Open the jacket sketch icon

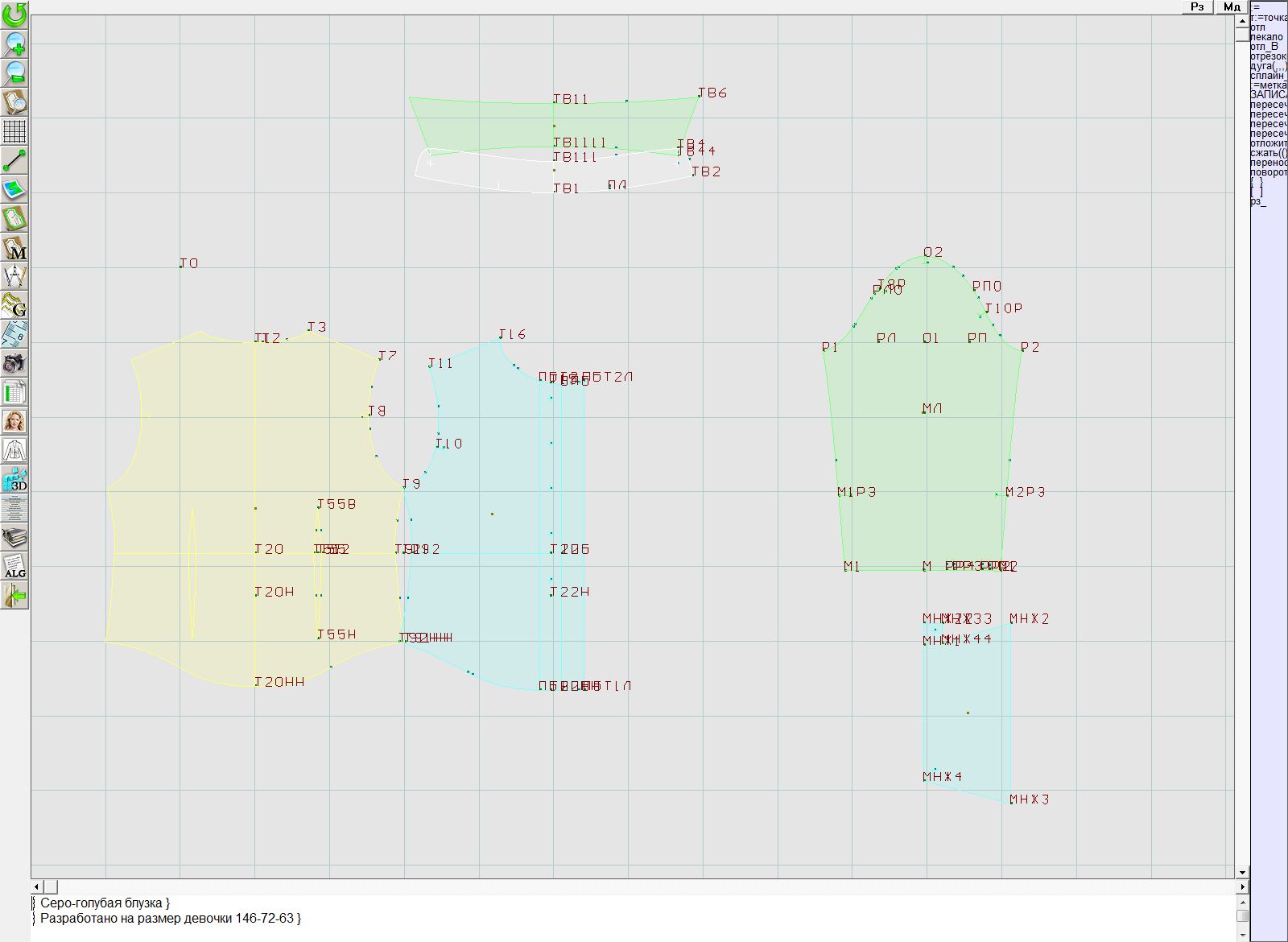(x=14, y=450)
